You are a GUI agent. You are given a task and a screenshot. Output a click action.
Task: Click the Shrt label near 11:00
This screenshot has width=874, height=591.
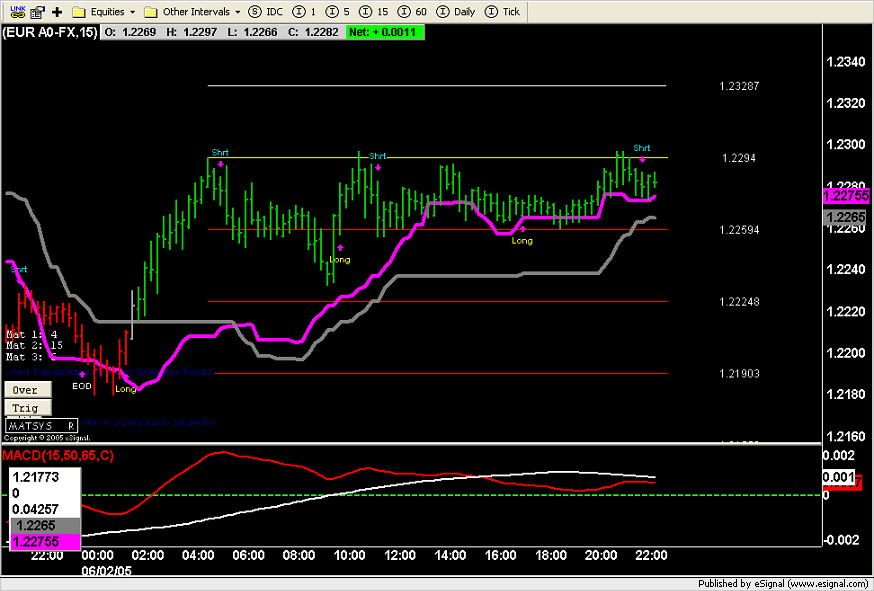point(377,156)
